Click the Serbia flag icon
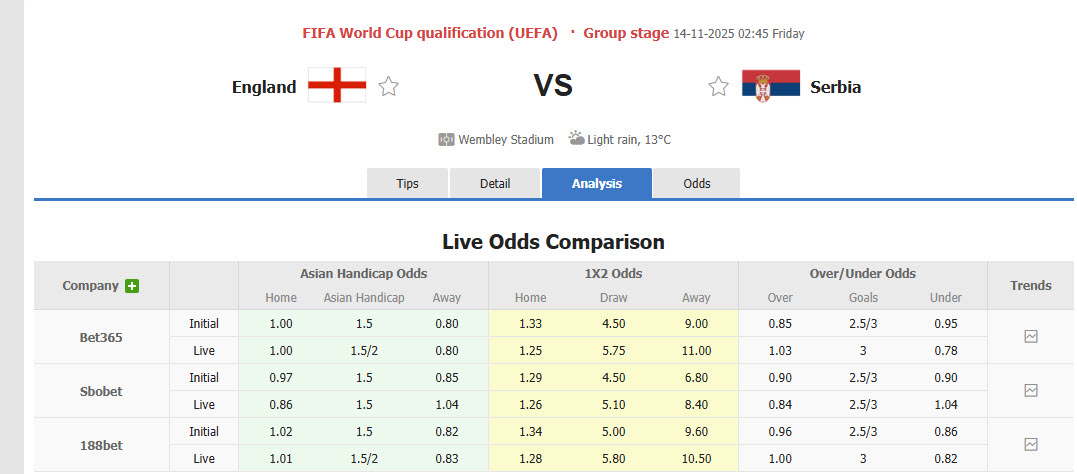 coord(770,85)
